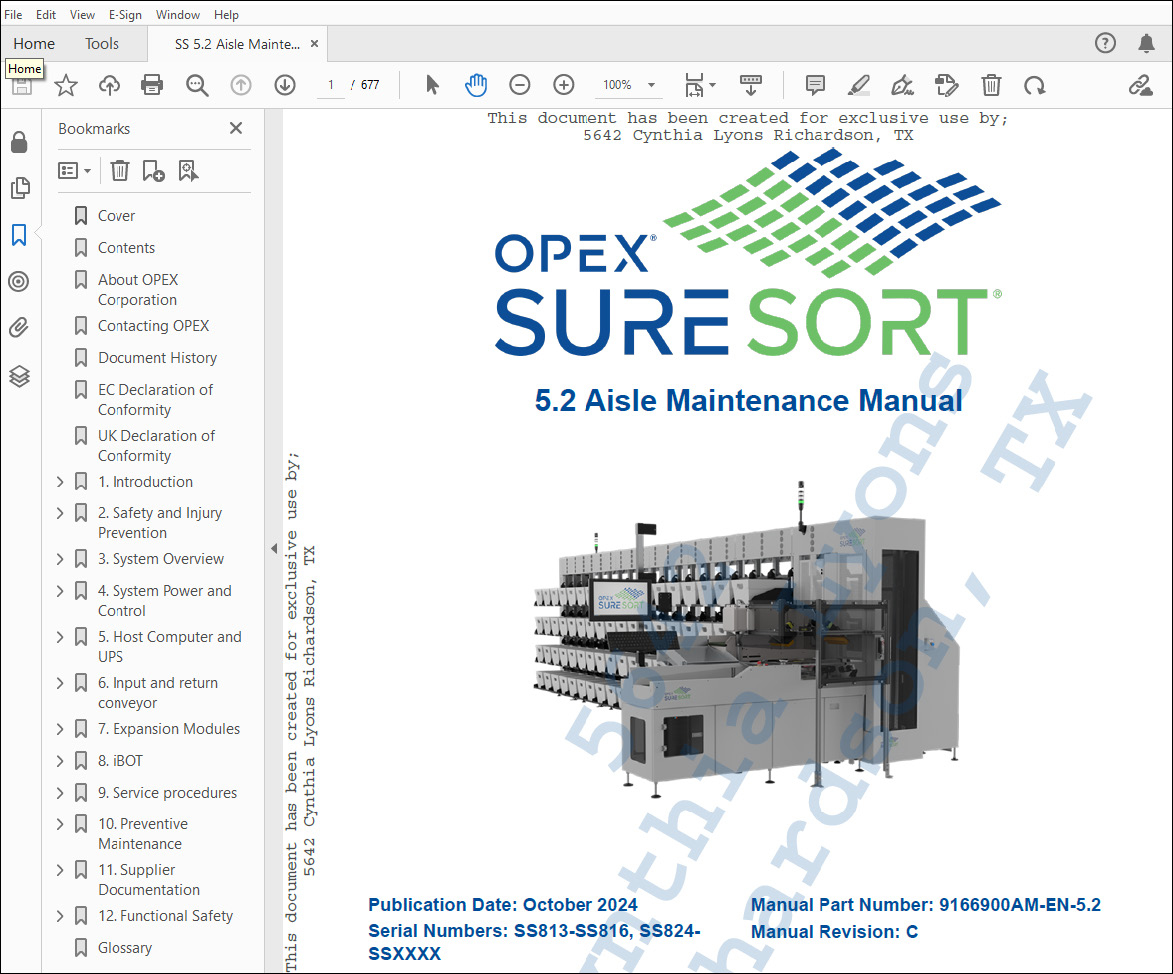Click the bookmark star icon in toolbar

66,85
